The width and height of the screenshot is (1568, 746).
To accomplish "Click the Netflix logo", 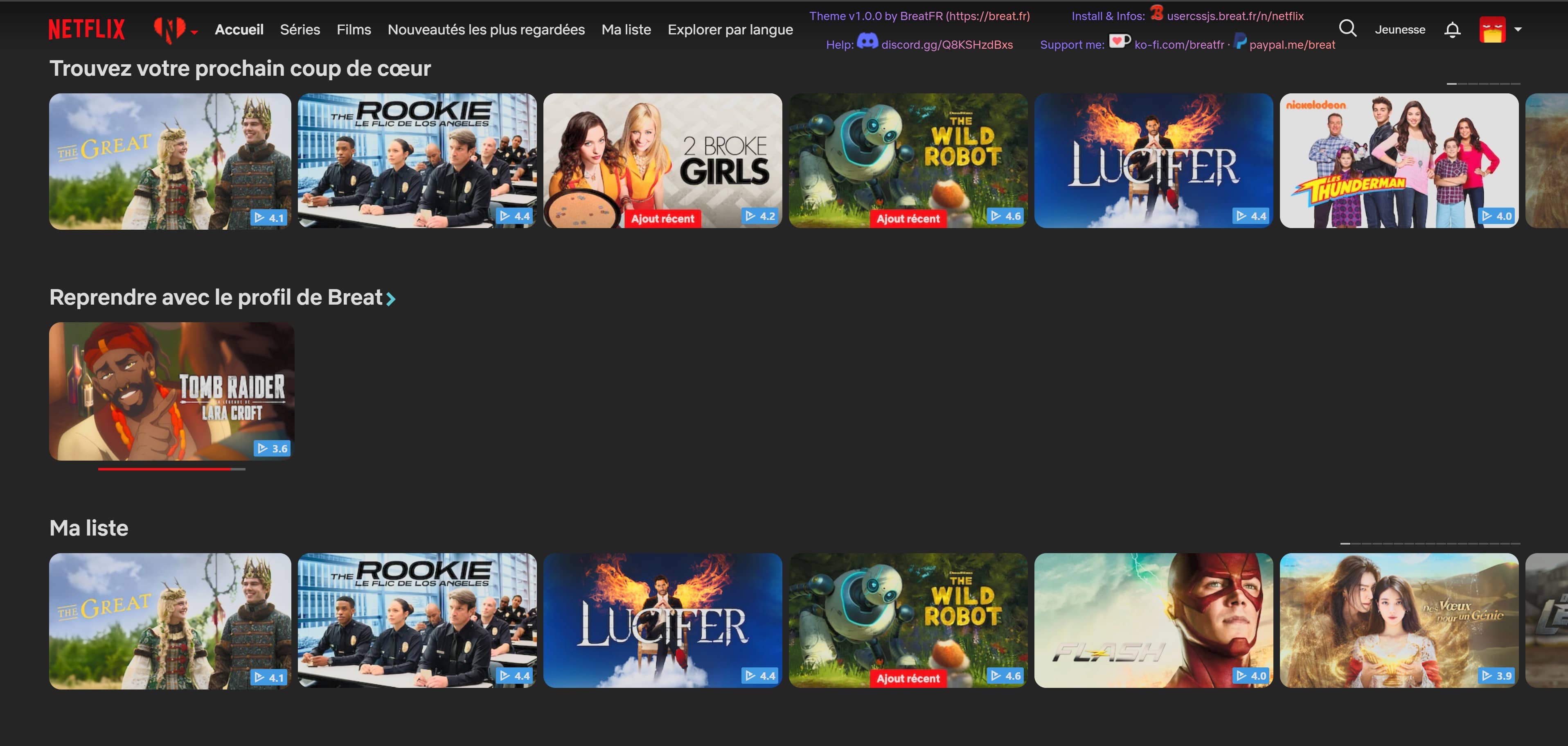I will [86, 29].
